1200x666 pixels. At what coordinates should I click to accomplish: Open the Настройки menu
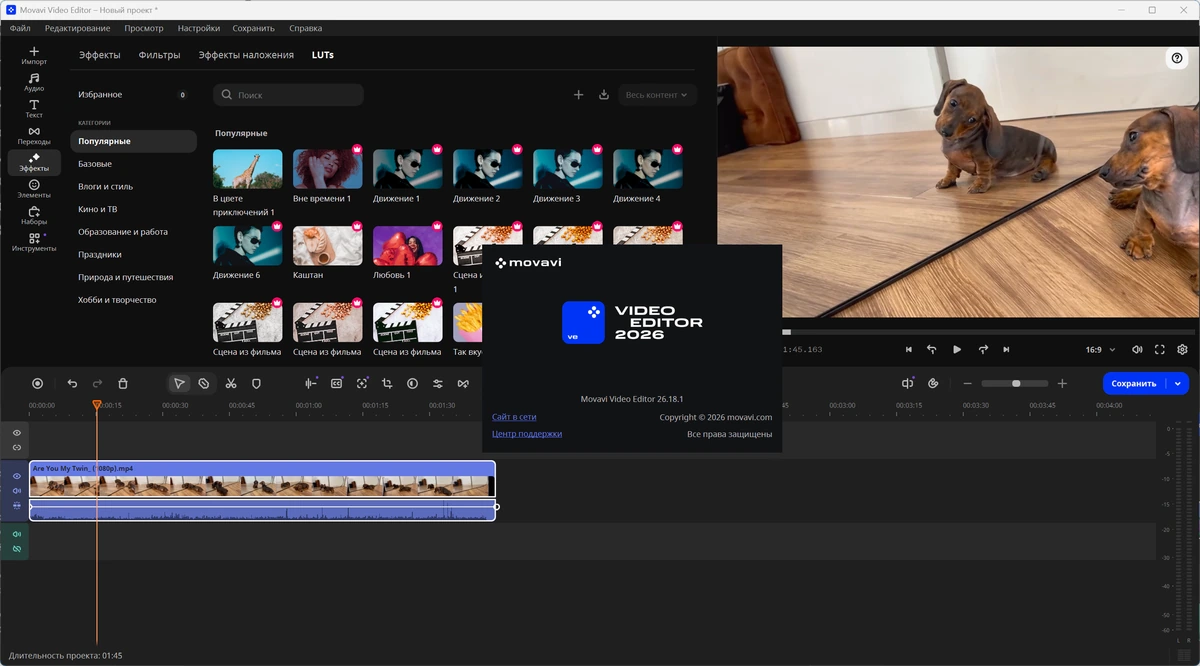tap(199, 28)
